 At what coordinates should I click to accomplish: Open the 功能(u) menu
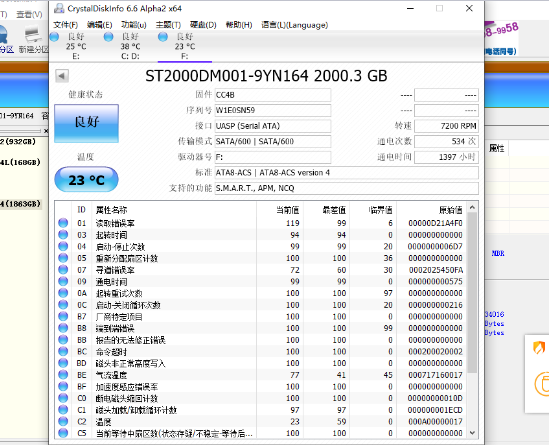(x=134, y=25)
